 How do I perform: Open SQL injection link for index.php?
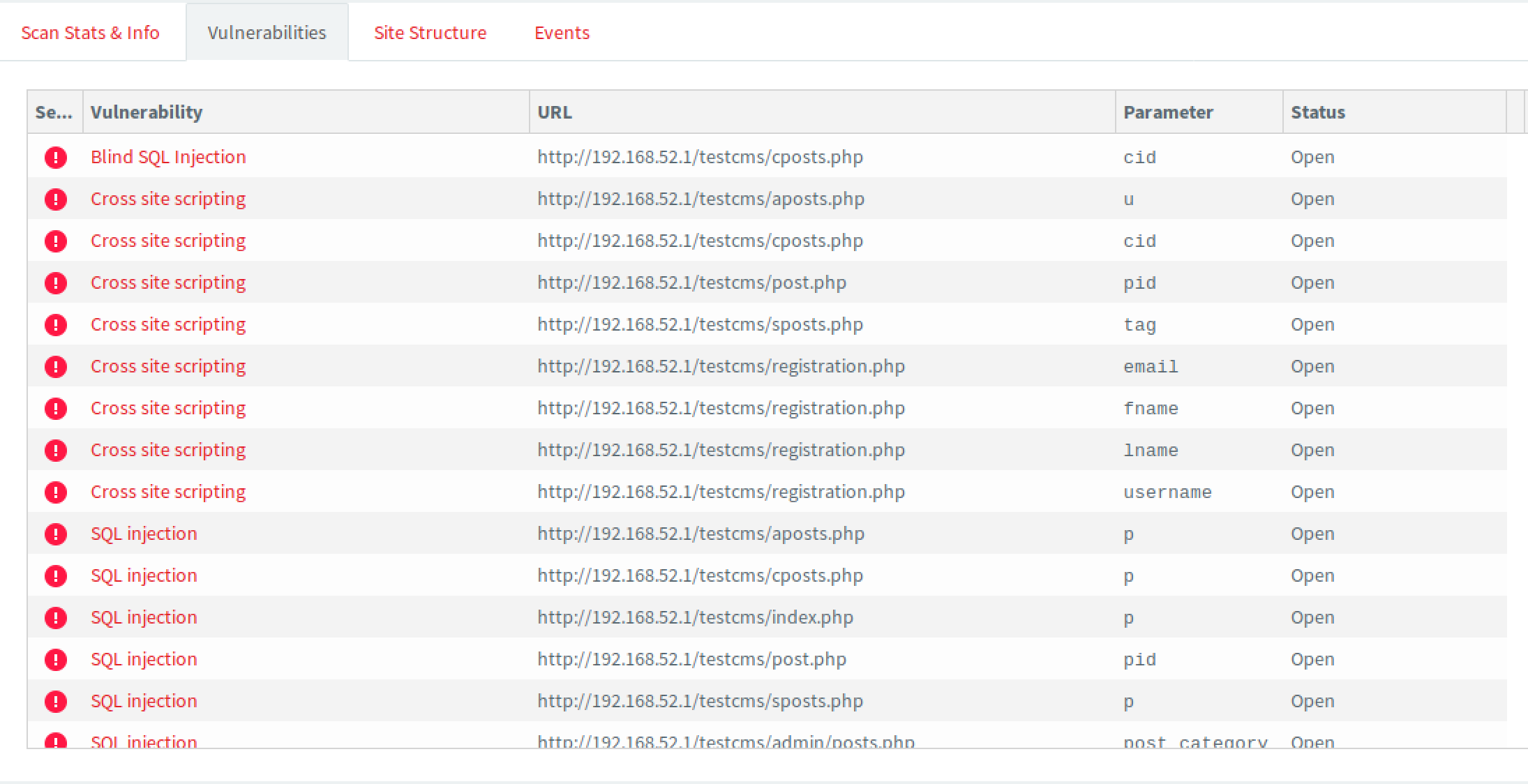pos(144,617)
